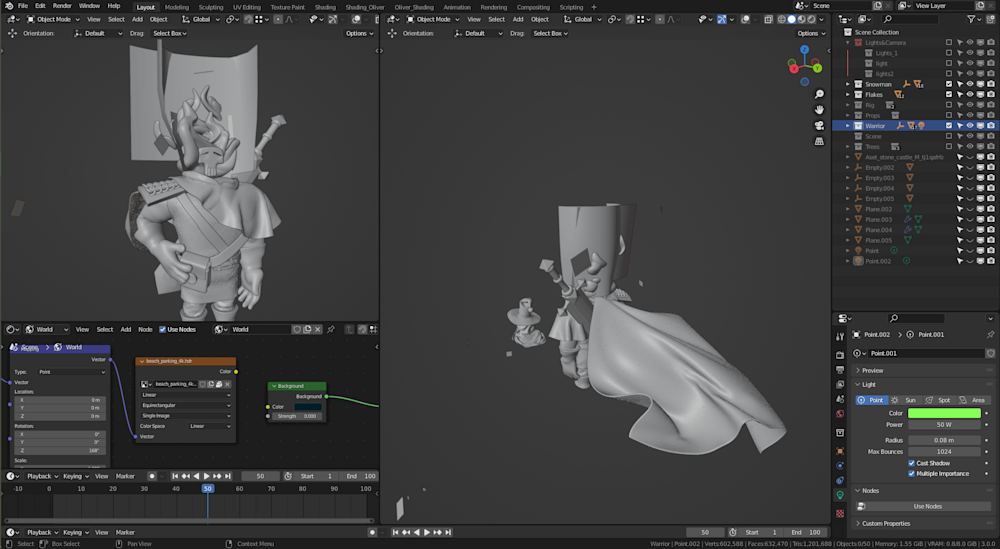This screenshot has width=1000, height=549.
Task: Open the Playback popover in the timeline header
Action: pos(41,476)
